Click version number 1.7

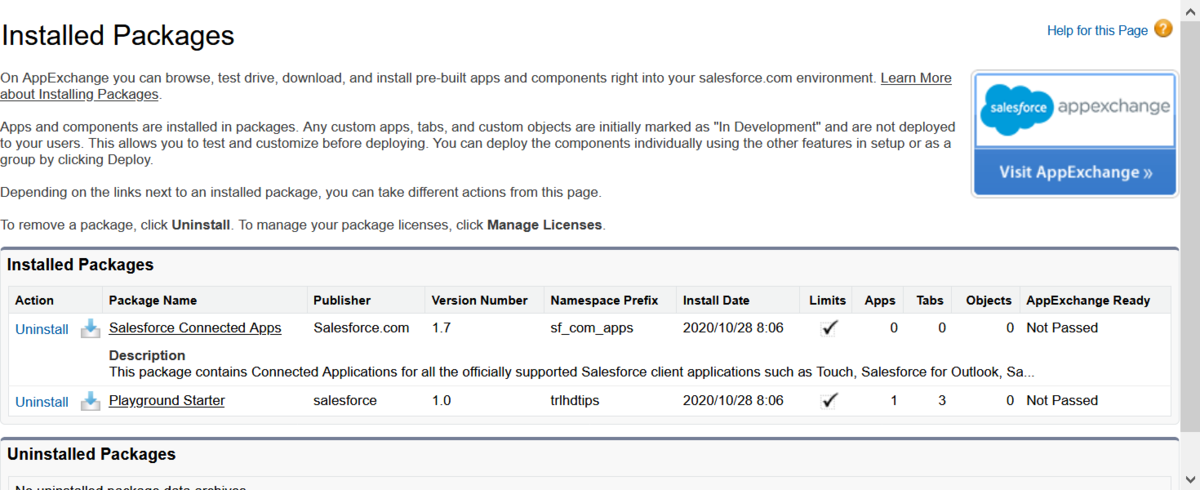[441, 328]
